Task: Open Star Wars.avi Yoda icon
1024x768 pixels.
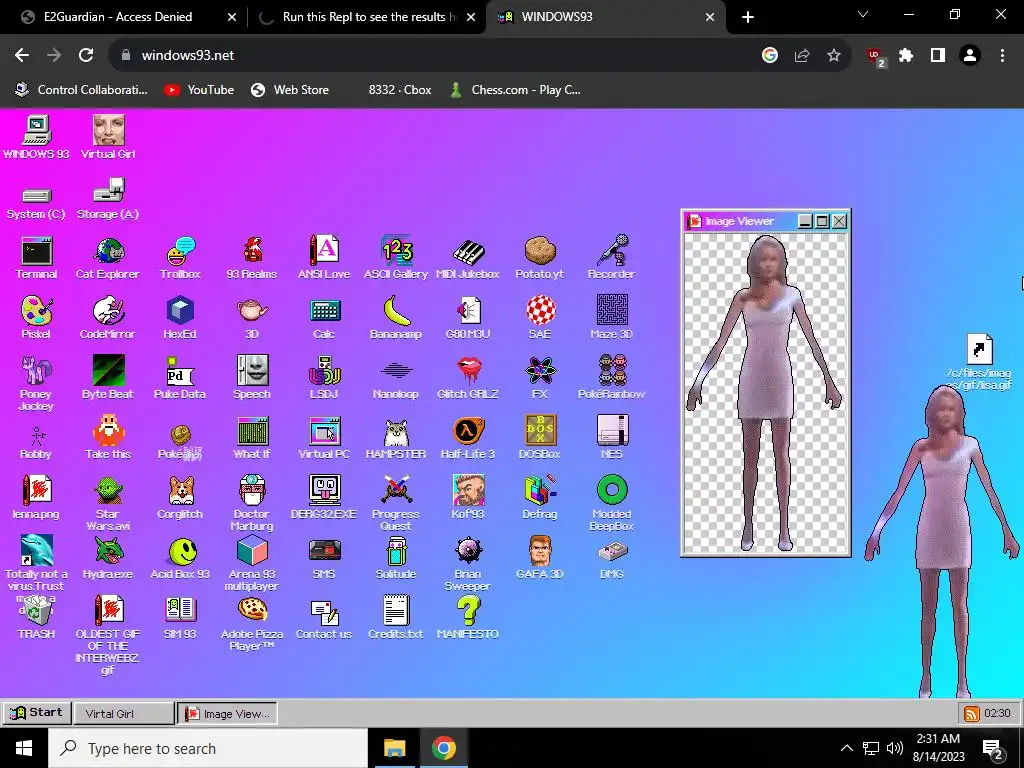Action: pos(108,504)
